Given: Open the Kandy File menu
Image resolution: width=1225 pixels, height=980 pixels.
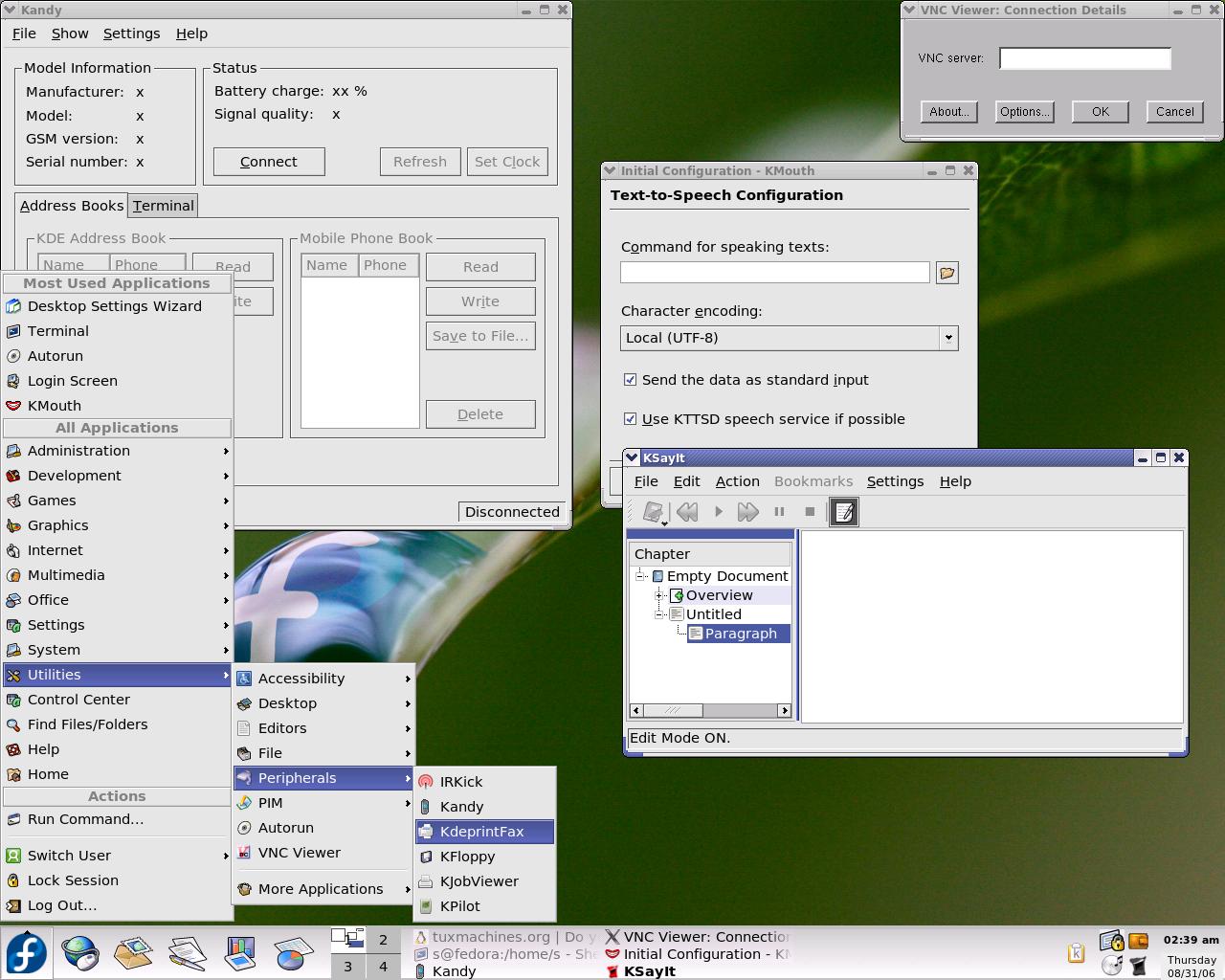Looking at the screenshot, I should (x=24, y=33).
